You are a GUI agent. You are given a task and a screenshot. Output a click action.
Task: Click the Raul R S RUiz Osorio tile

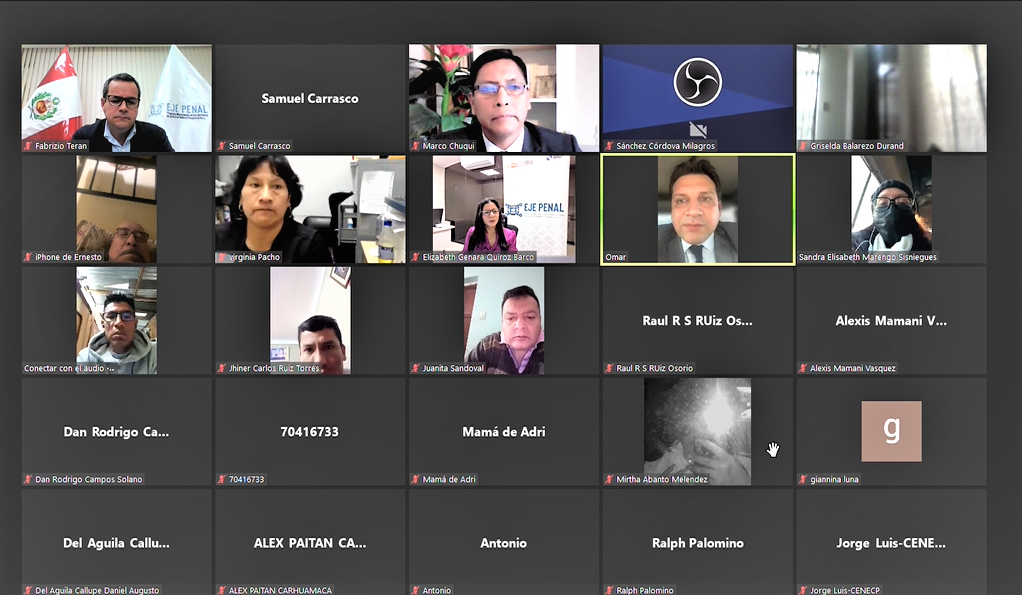(x=697, y=321)
